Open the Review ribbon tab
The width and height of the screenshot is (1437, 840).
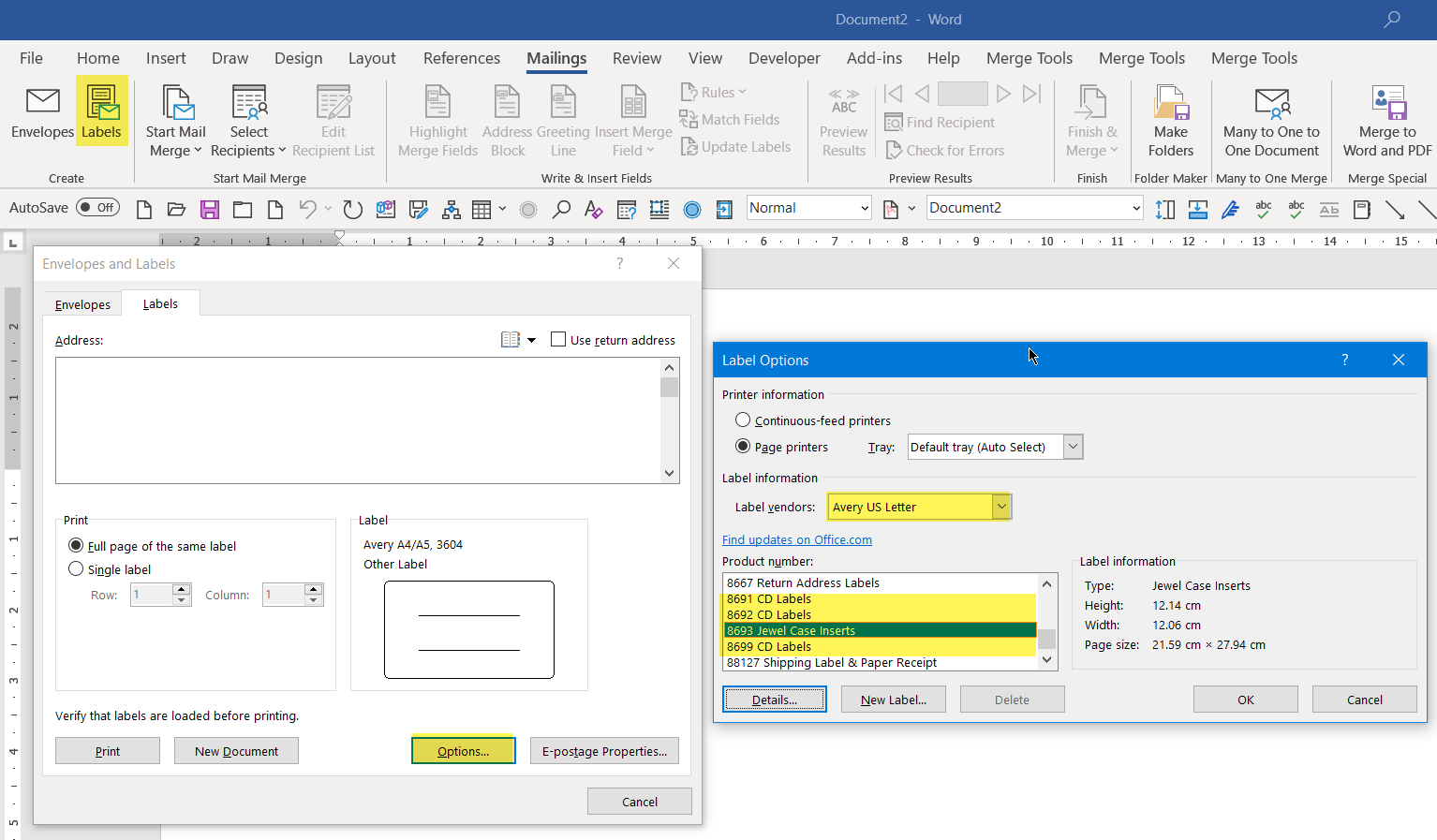pos(637,58)
